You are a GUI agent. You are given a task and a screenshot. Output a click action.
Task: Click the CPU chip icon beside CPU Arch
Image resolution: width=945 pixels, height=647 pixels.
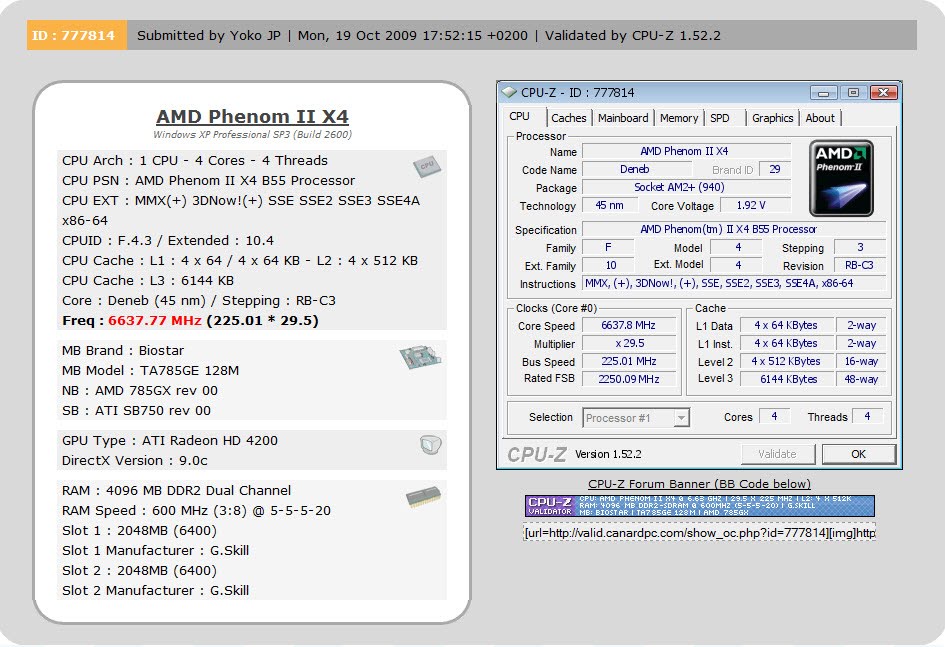(x=427, y=166)
